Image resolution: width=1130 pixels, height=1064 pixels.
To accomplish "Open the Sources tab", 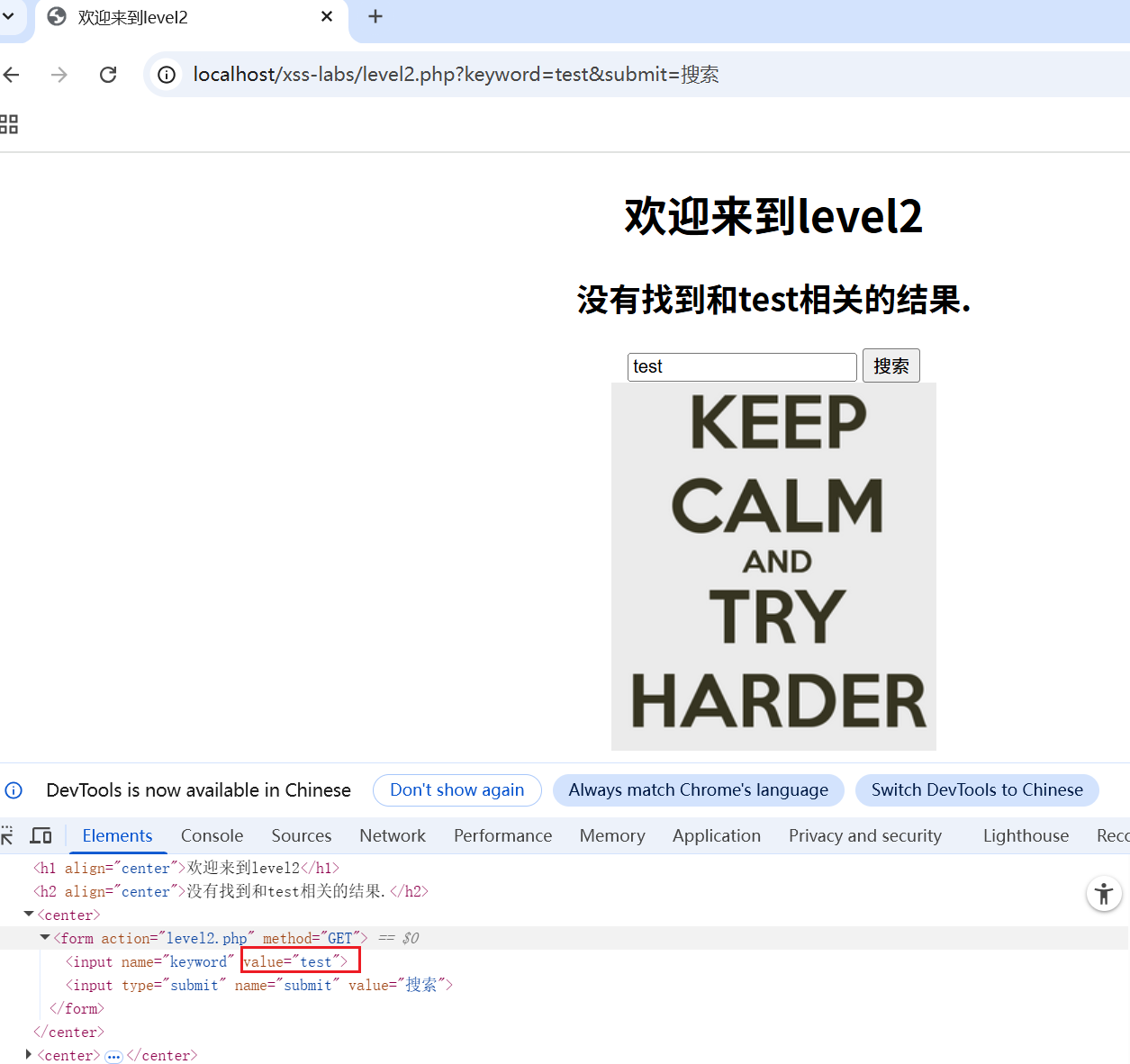I will pyautogui.click(x=302, y=835).
